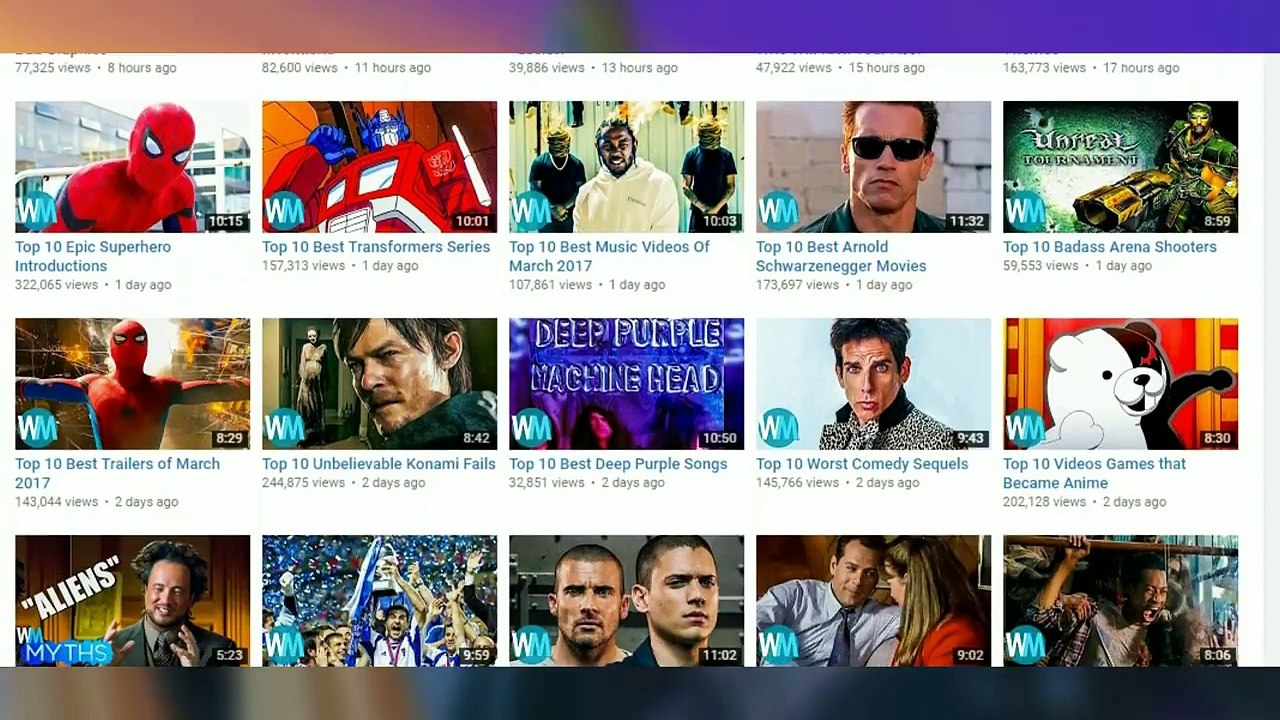Open the 8:06 screaming crowd video thumbnail
Image resolution: width=1280 pixels, height=720 pixels.
pos(1120,600)
